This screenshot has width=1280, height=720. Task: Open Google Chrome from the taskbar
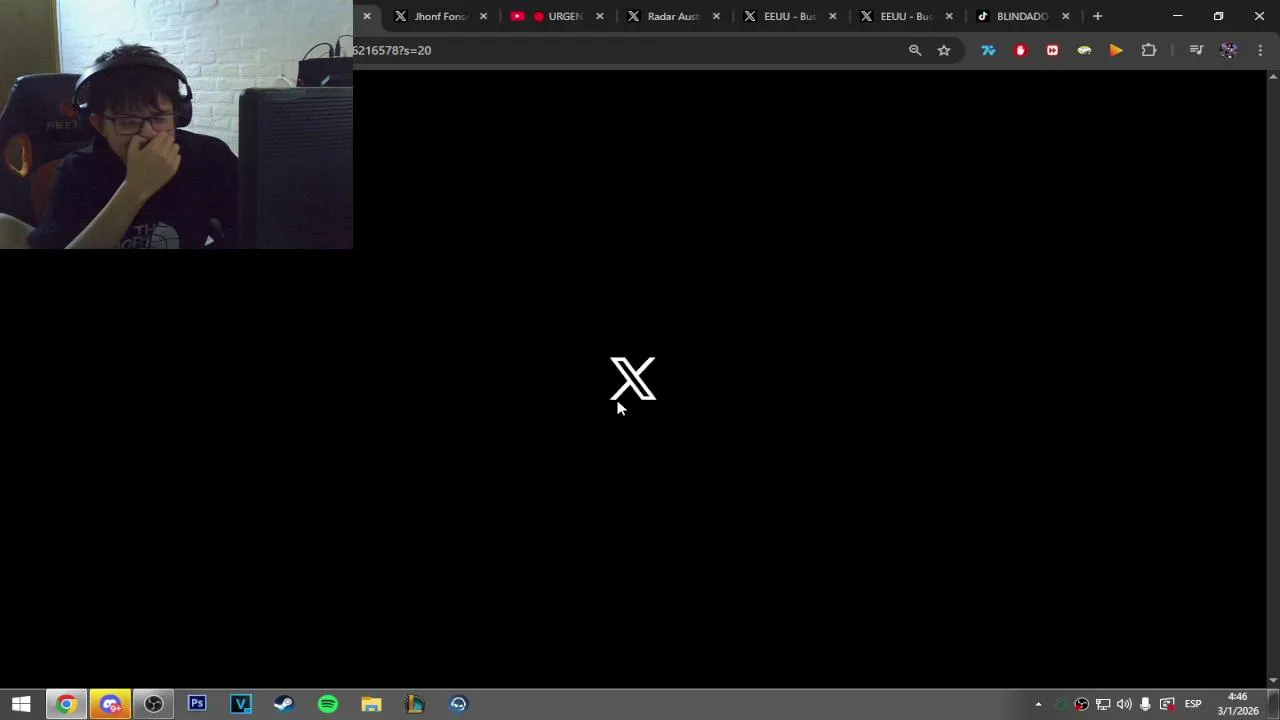point(66,704)
